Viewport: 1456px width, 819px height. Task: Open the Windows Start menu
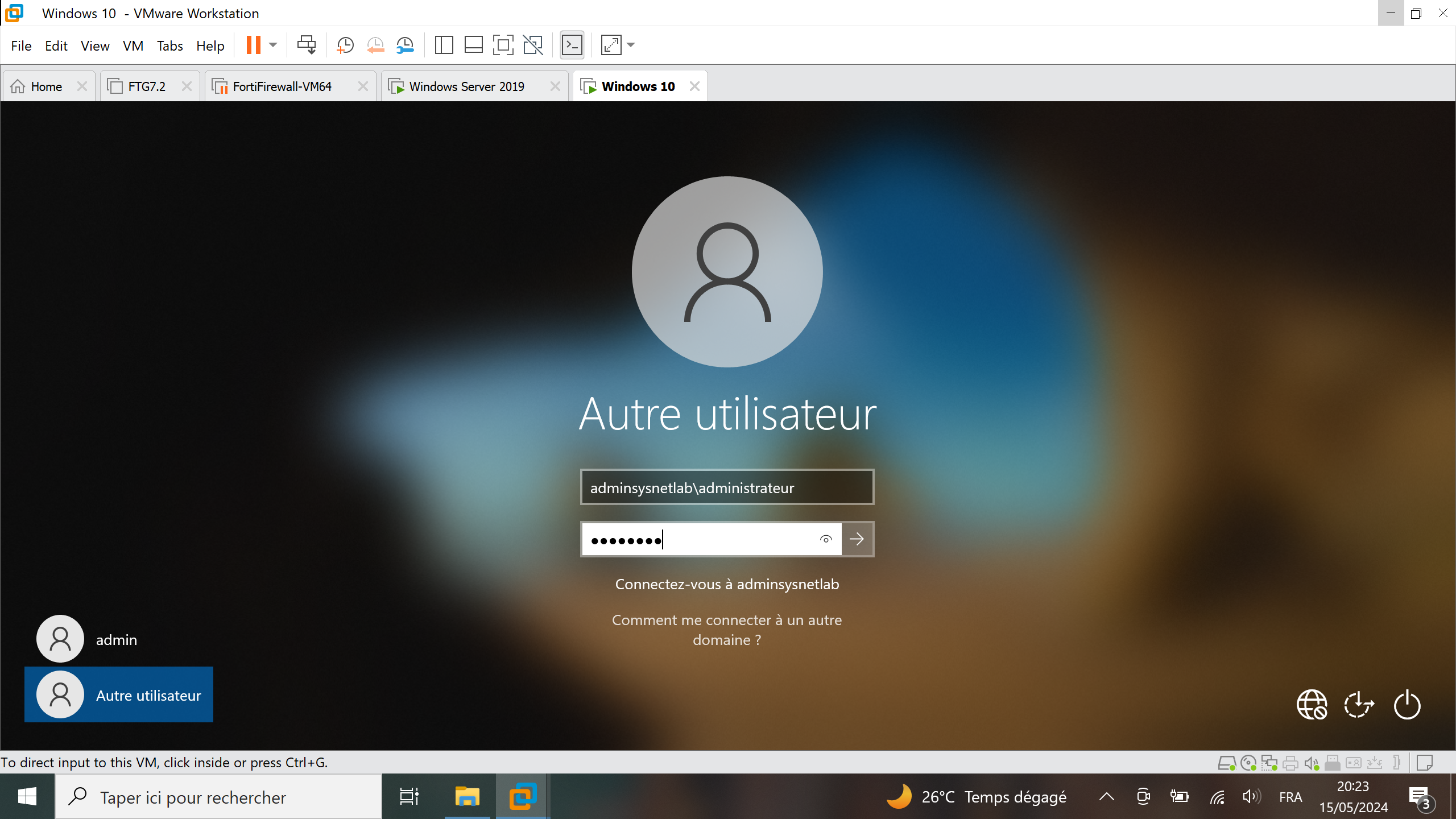(x=27, y=797)
